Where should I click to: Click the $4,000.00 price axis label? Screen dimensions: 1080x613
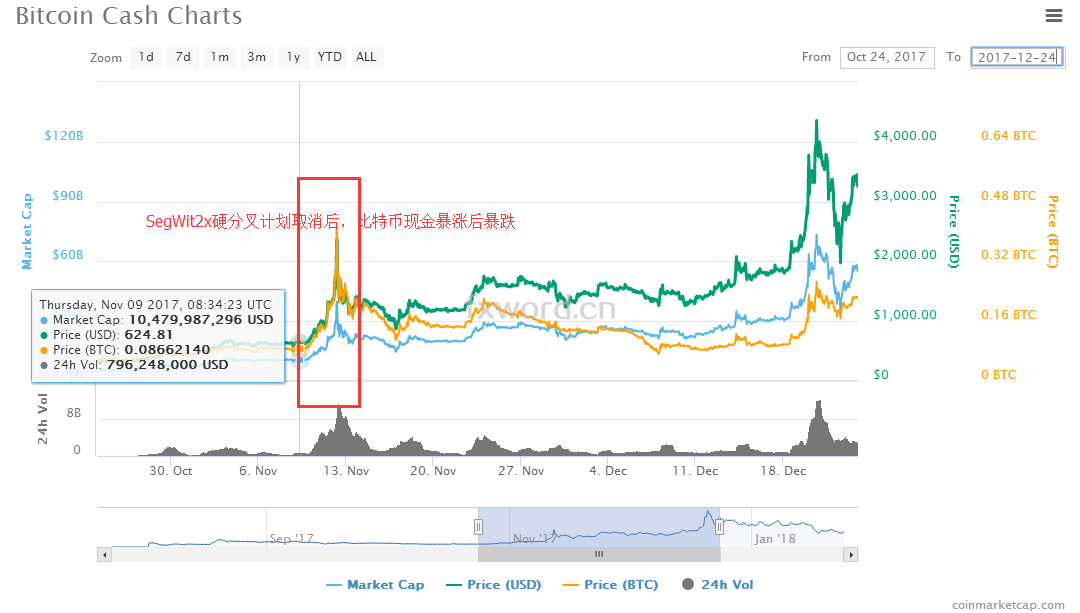pos(905,136)
